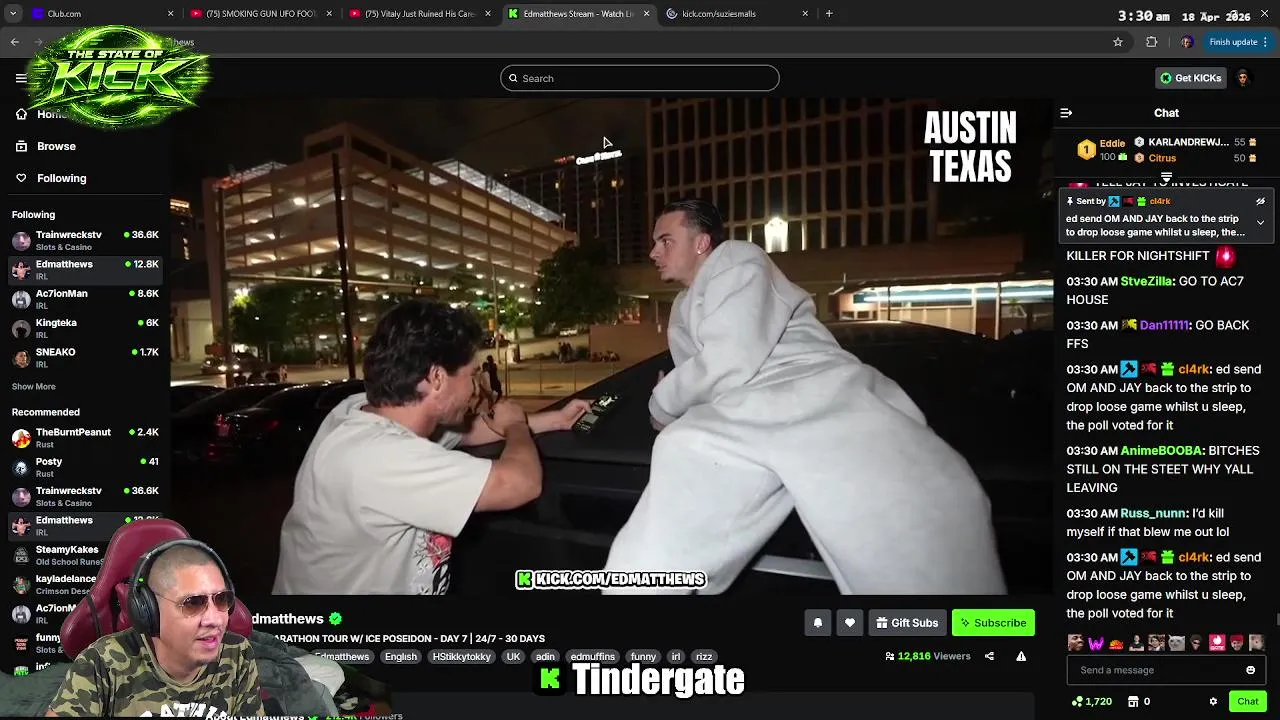Select Edmatthews in Following list

84,270
